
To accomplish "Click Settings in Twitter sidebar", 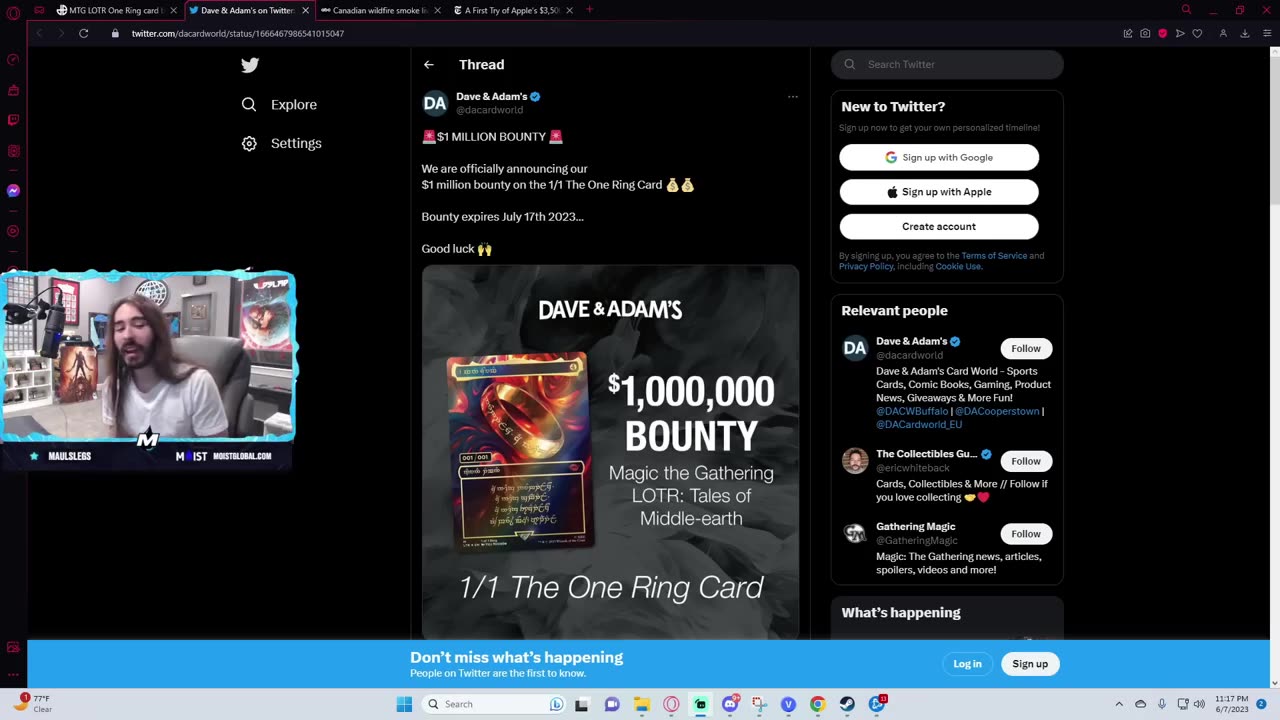I will point(296,143).
